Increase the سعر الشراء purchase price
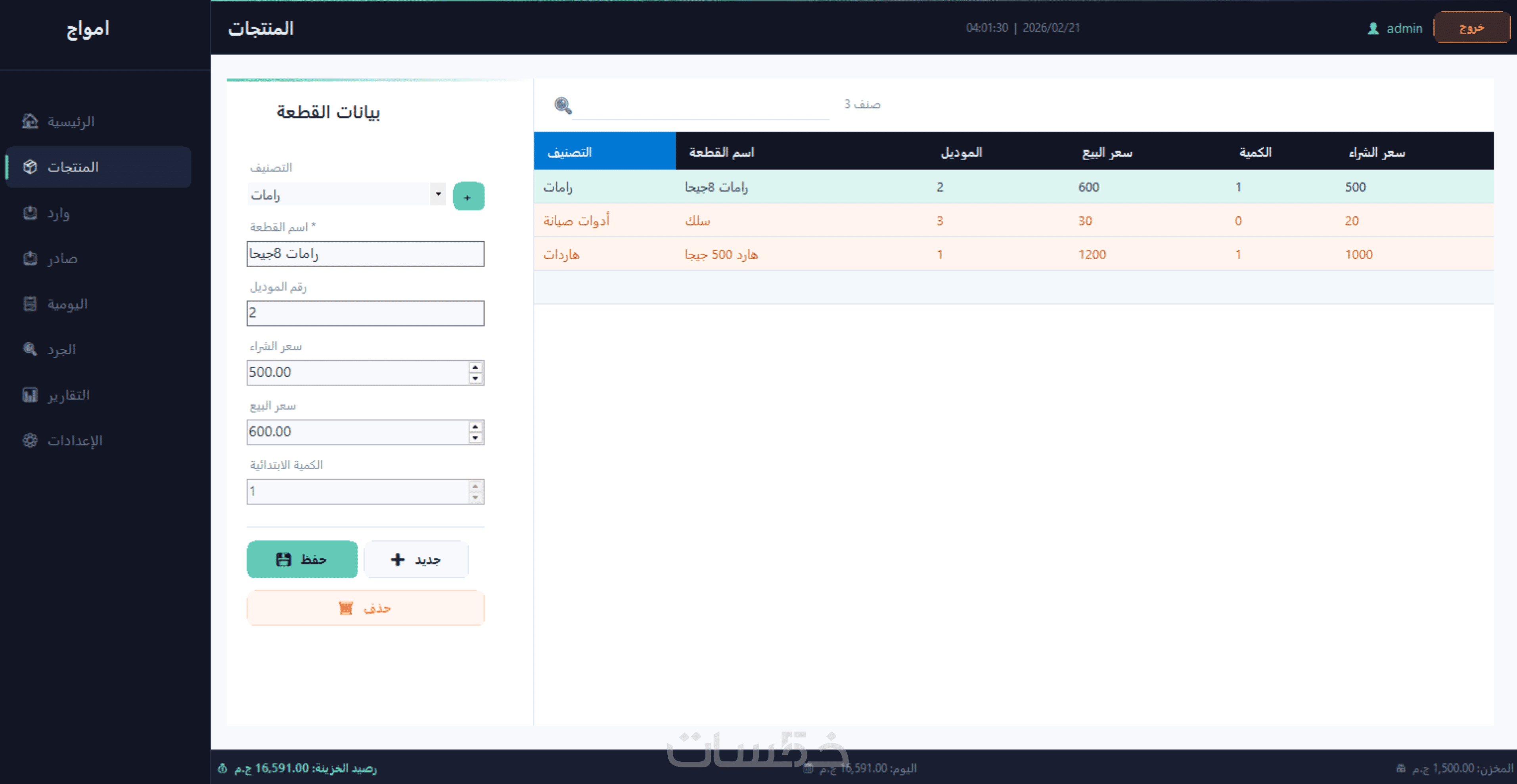Viewport: 1517px width, 784px height. point(475,367)
